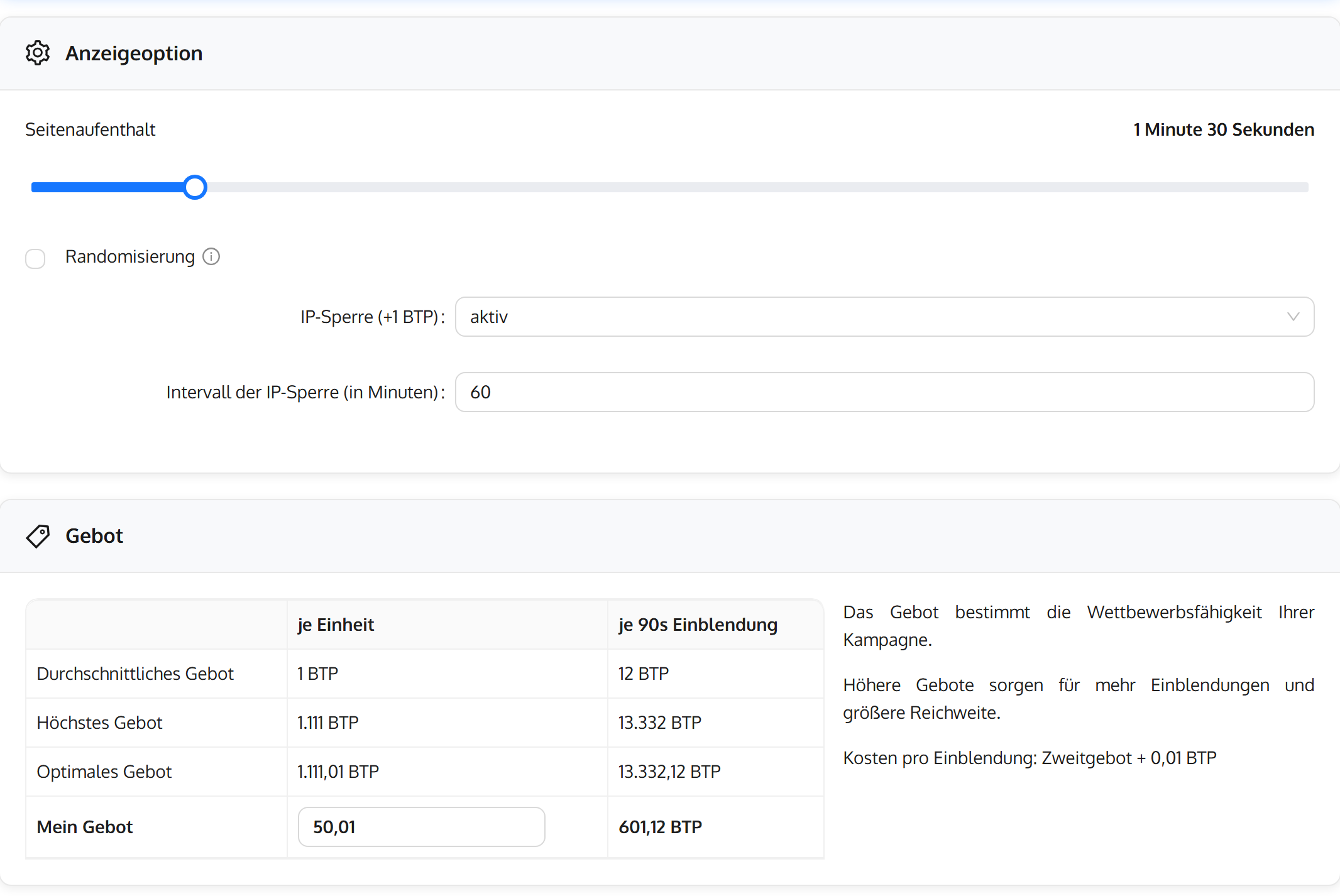Screen dimensions: 1340x896
Task: Click the price tag icon beside Gebot
Action: [x=38, y=536]
